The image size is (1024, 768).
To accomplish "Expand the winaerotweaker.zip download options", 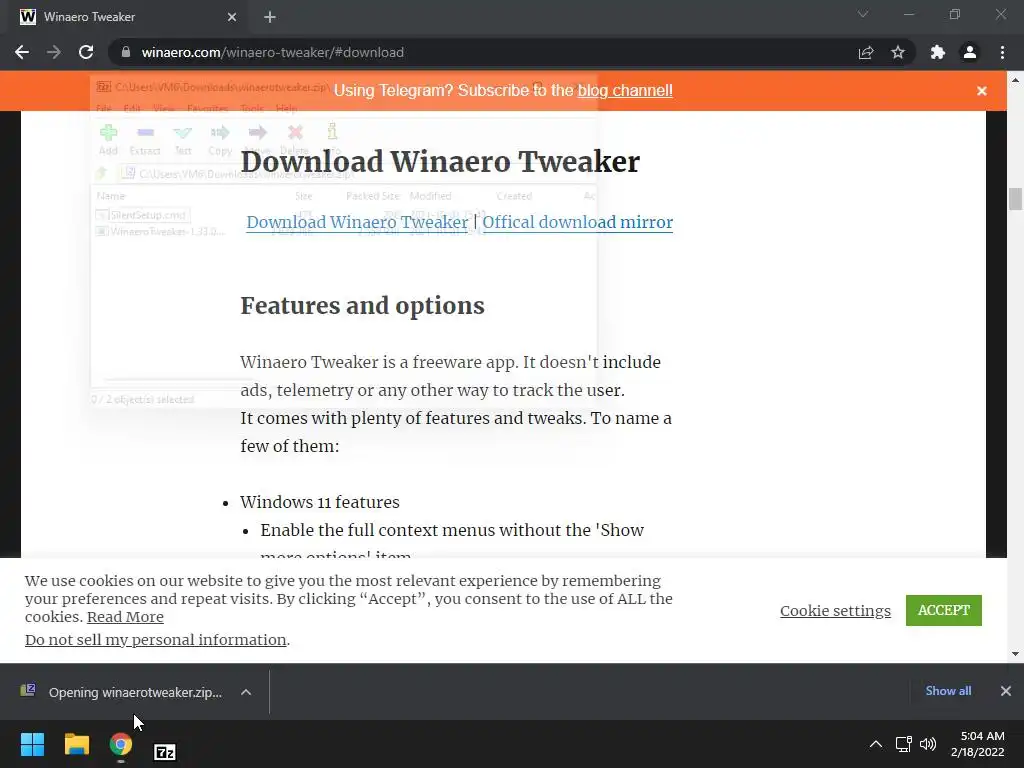I will (246, 692).
